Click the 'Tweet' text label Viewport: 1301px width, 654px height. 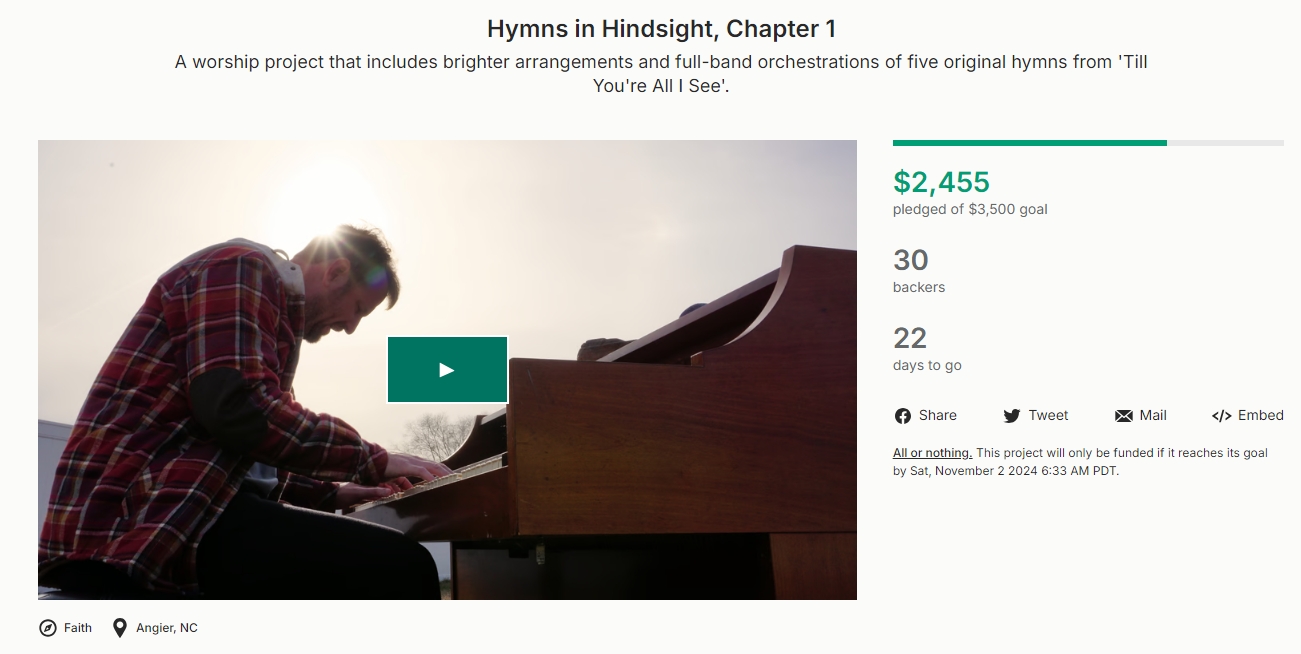point(1048,415)
